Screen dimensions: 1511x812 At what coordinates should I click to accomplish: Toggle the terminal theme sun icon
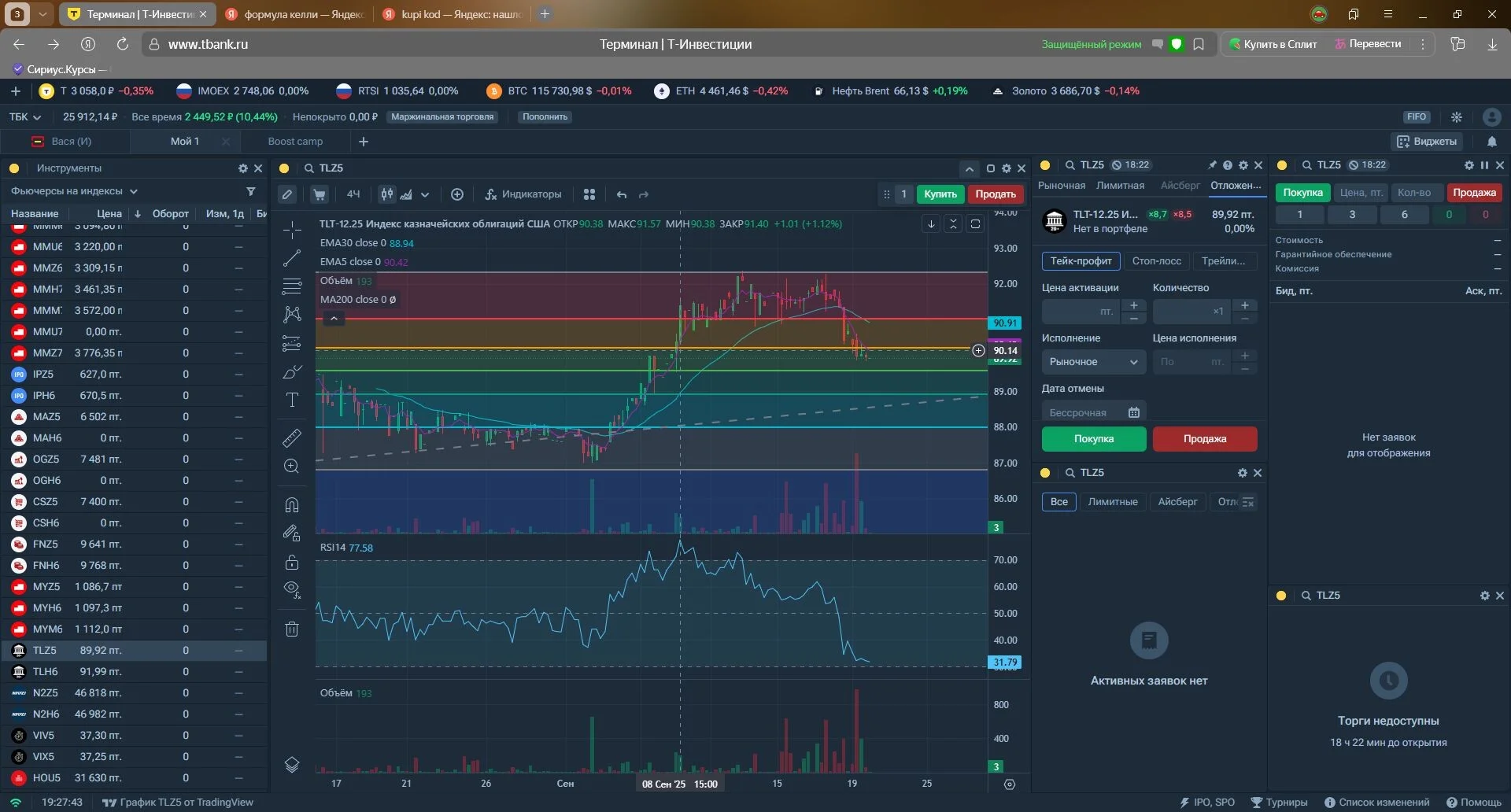tap(1457, 117)
